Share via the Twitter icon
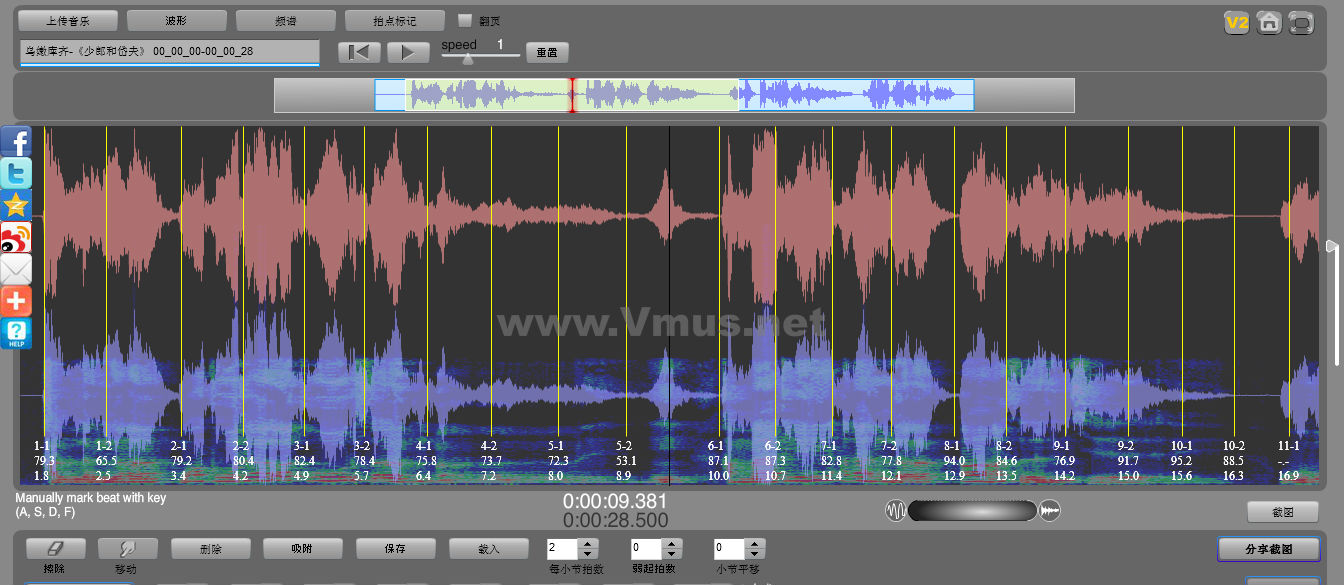1344x585 pixels. click(x=16, y=173)
